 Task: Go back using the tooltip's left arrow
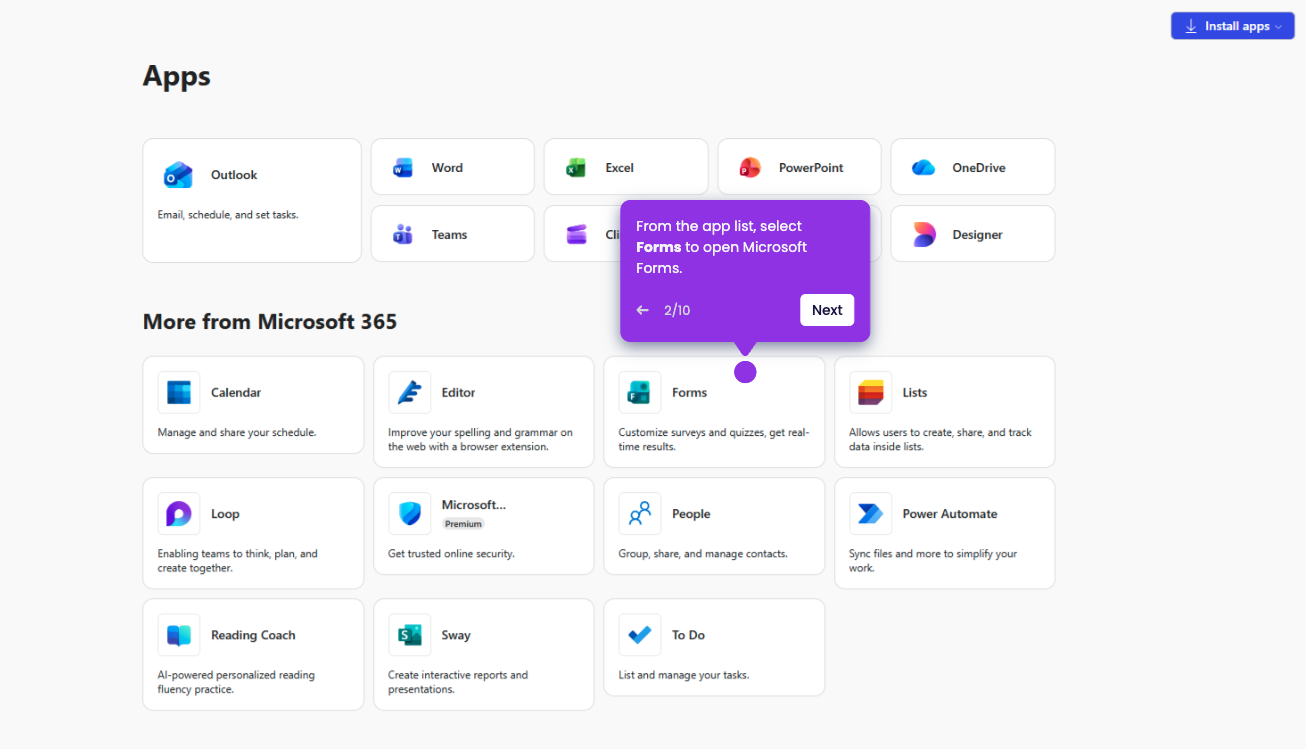click(x=643, y=310)
